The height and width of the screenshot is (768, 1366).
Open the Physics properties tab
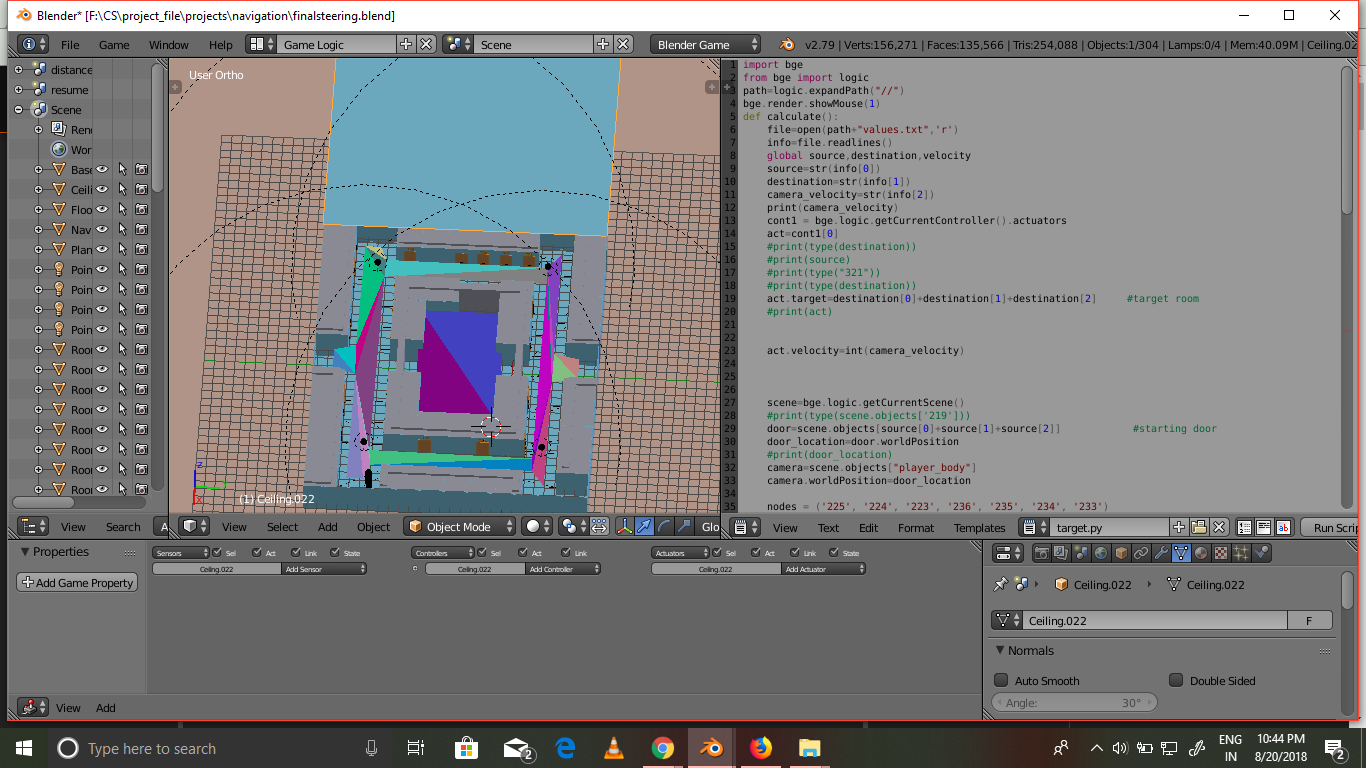(1260, 553)
